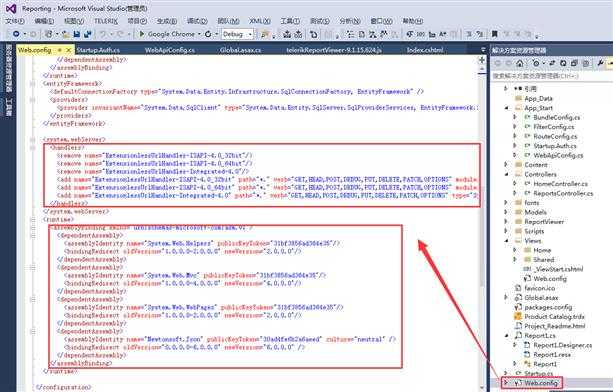Open the XML menu

coord(260,21)
